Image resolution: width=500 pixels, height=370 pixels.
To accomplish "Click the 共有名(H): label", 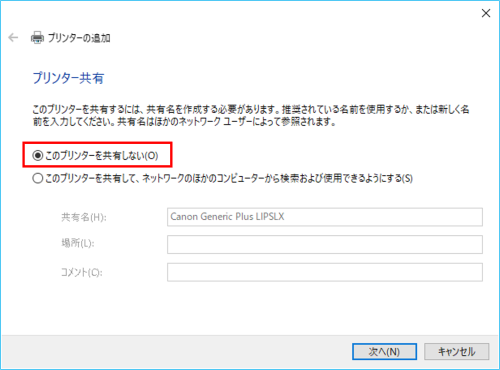I will coord(84,217).
